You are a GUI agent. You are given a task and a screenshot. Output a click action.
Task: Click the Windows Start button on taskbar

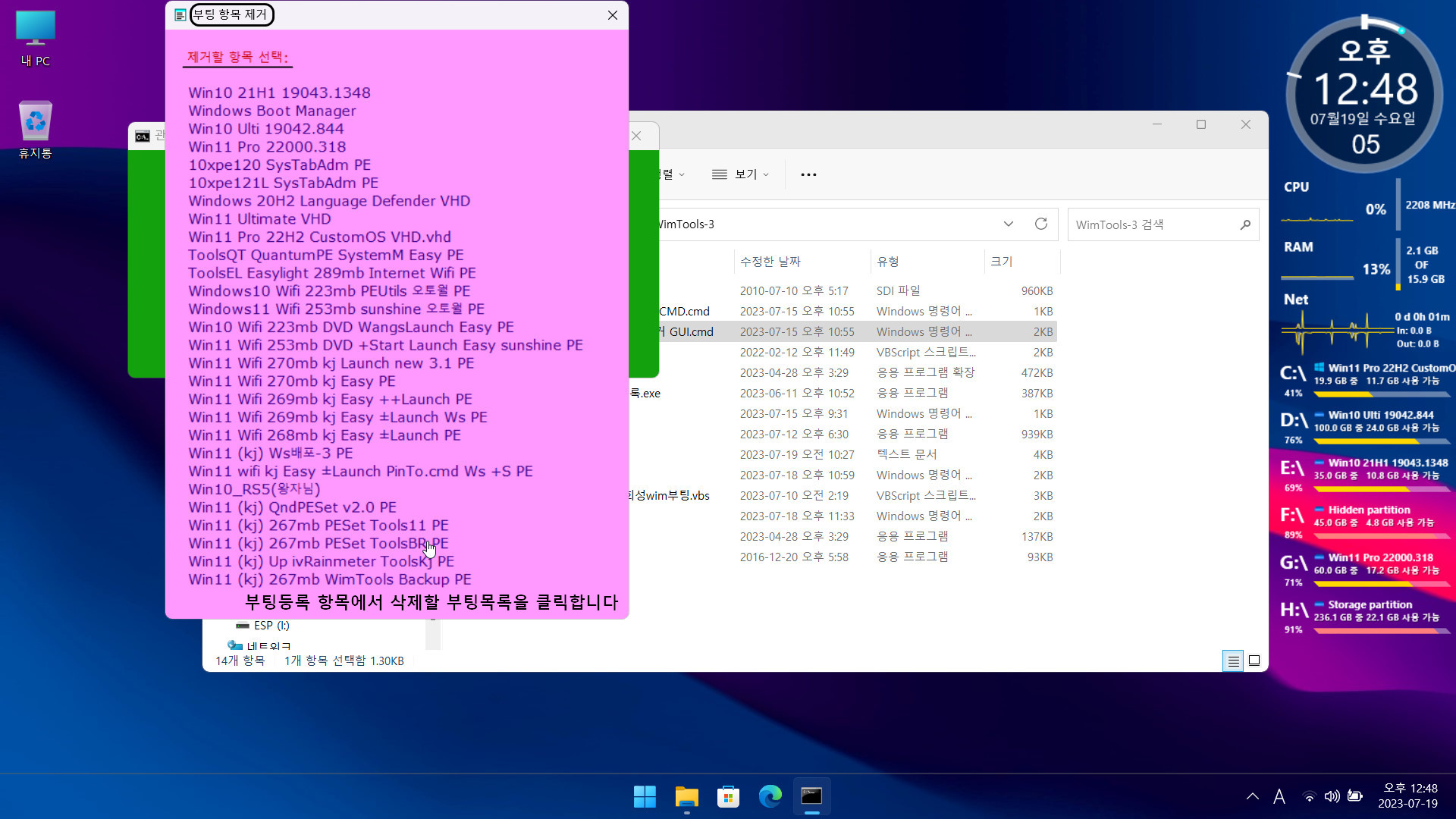pos(645,796)
